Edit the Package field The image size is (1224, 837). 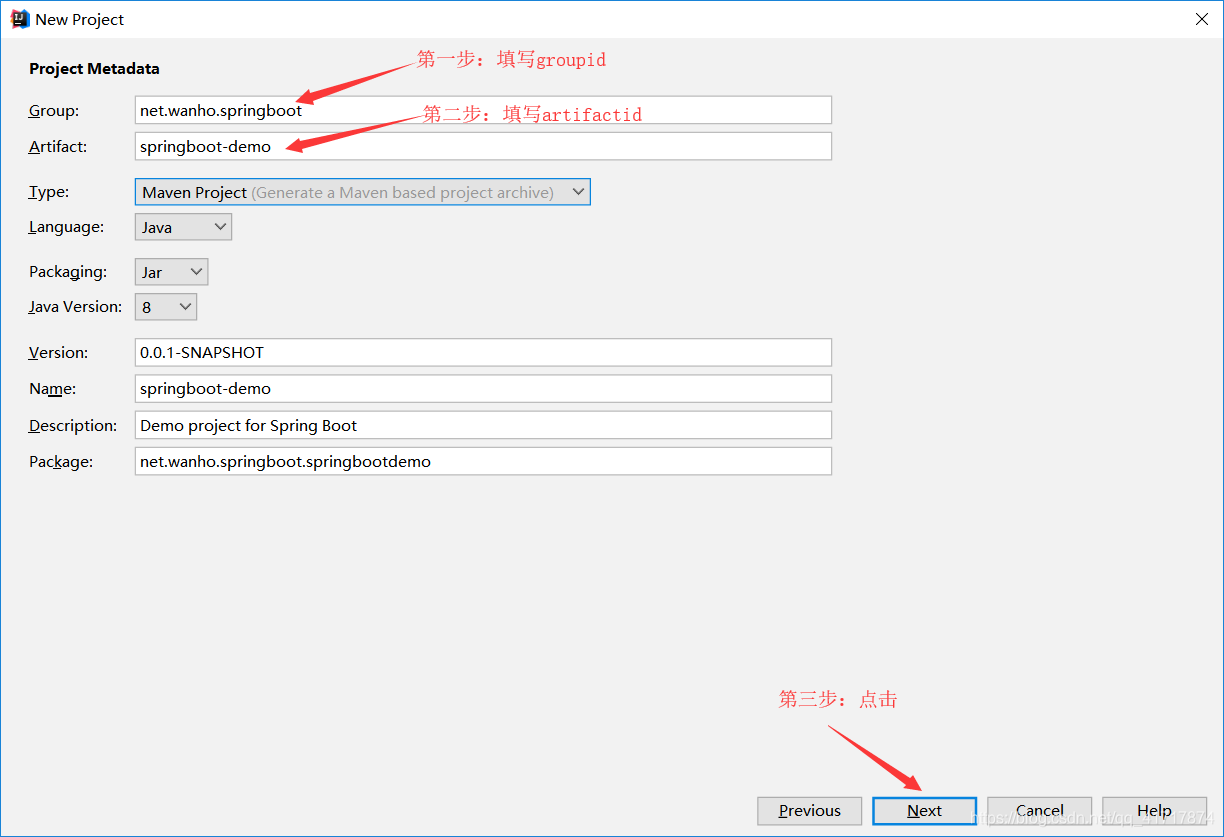483,461
